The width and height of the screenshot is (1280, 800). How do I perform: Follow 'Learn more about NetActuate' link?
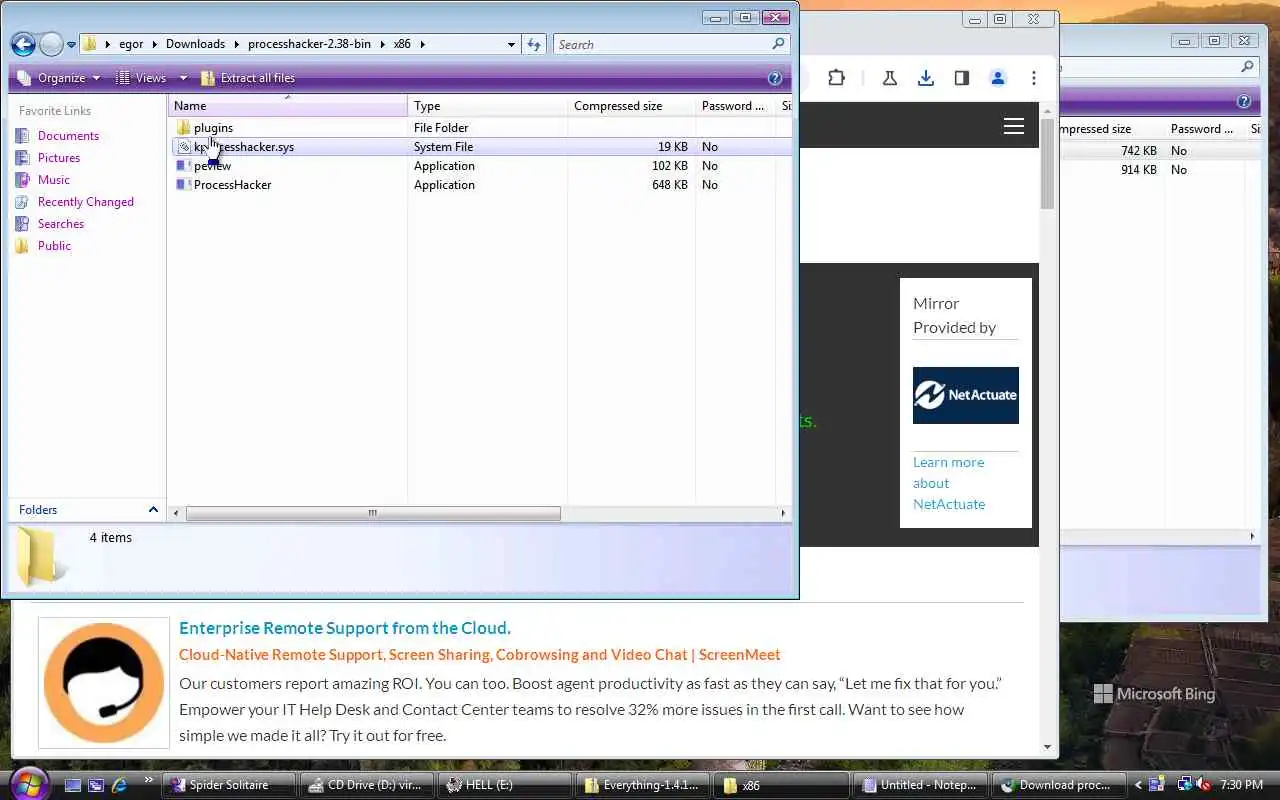click(x=949, y=483)
